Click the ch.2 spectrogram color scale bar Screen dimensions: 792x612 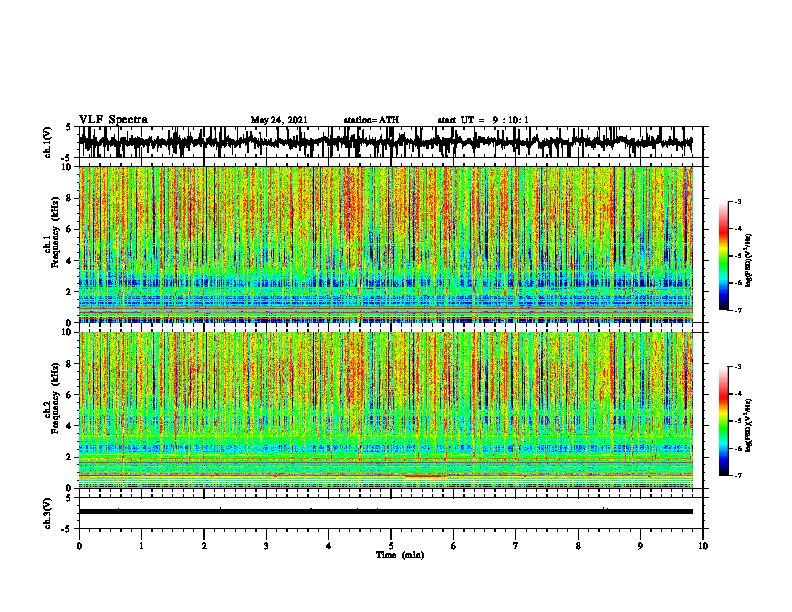(x=723, y=421)
